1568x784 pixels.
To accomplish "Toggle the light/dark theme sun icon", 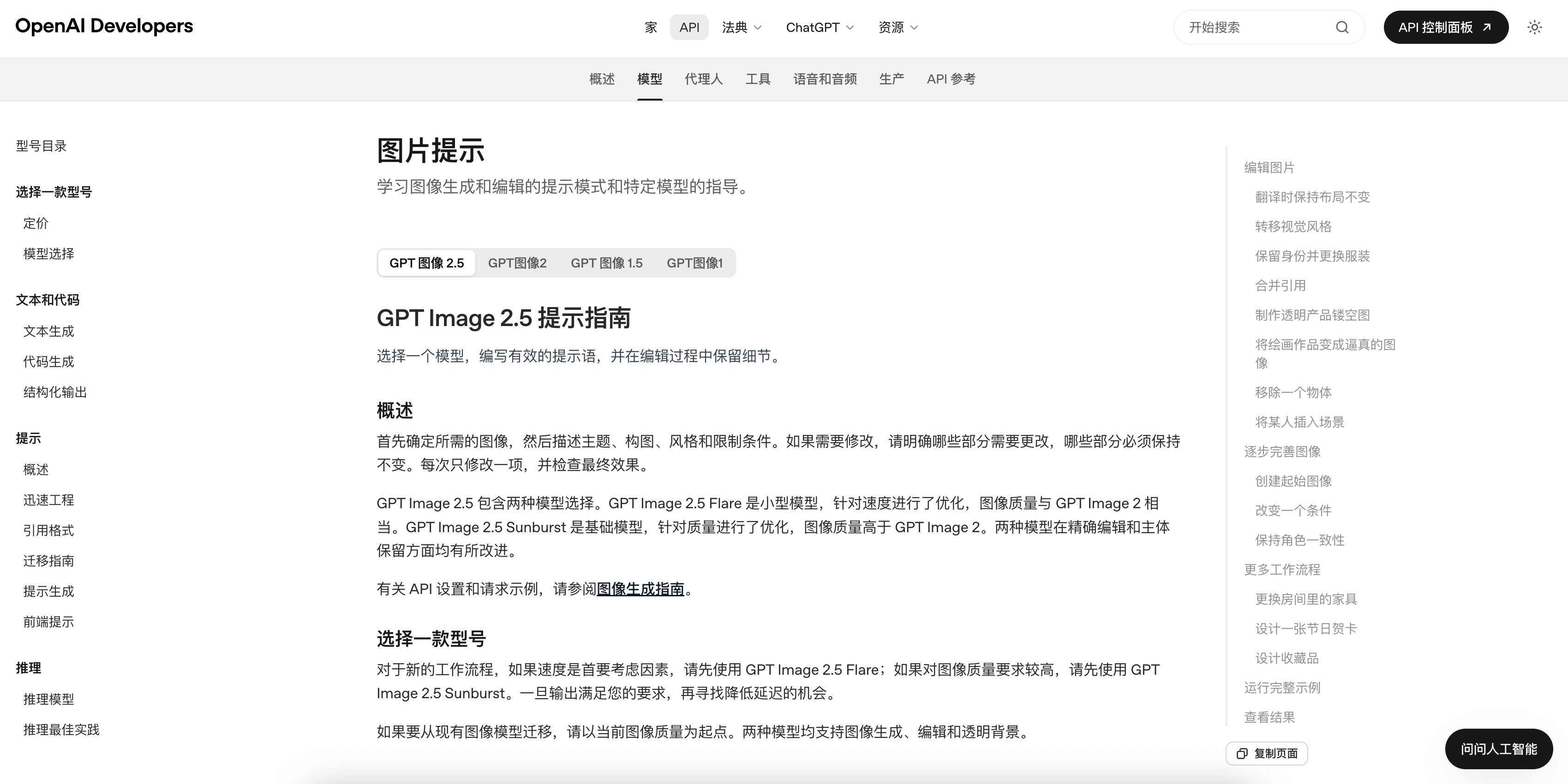I will 1534,27.
